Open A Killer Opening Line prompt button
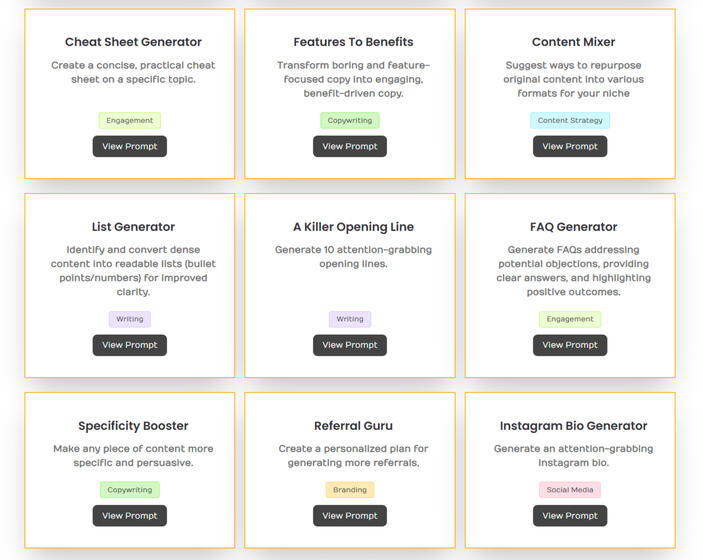 coord(350,345)
